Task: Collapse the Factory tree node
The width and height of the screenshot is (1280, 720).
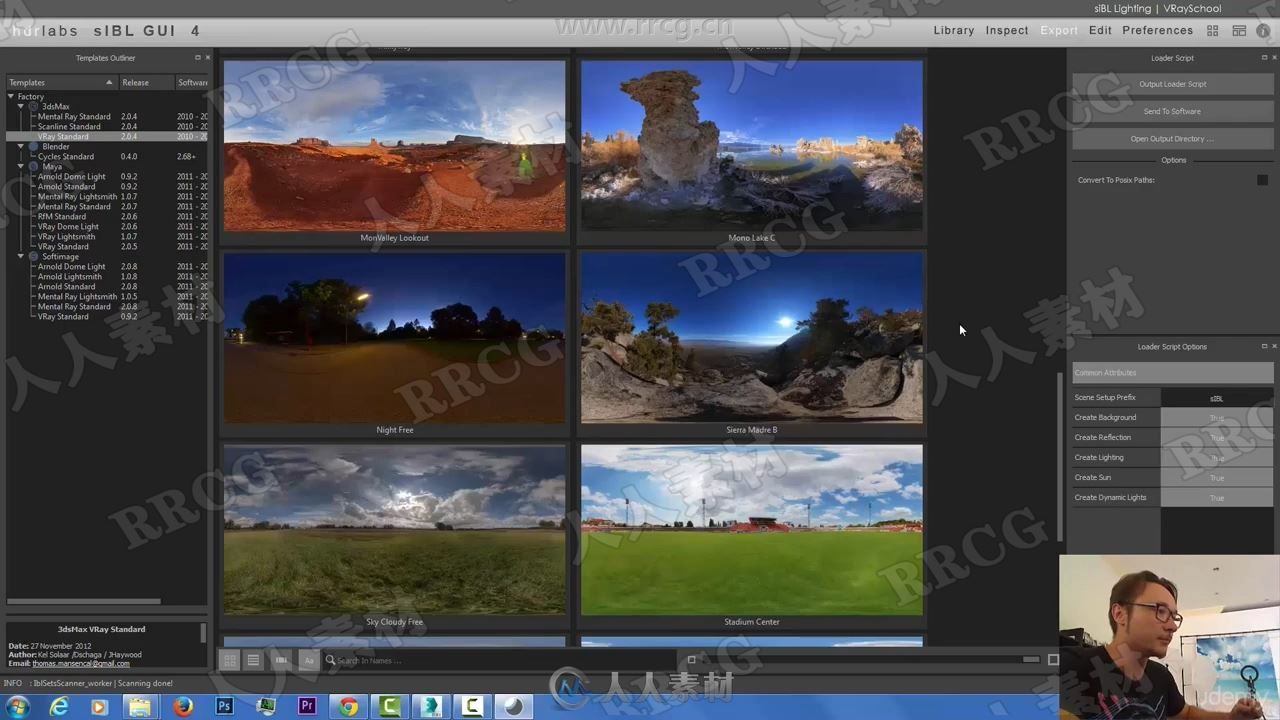Action: [11, 96]
